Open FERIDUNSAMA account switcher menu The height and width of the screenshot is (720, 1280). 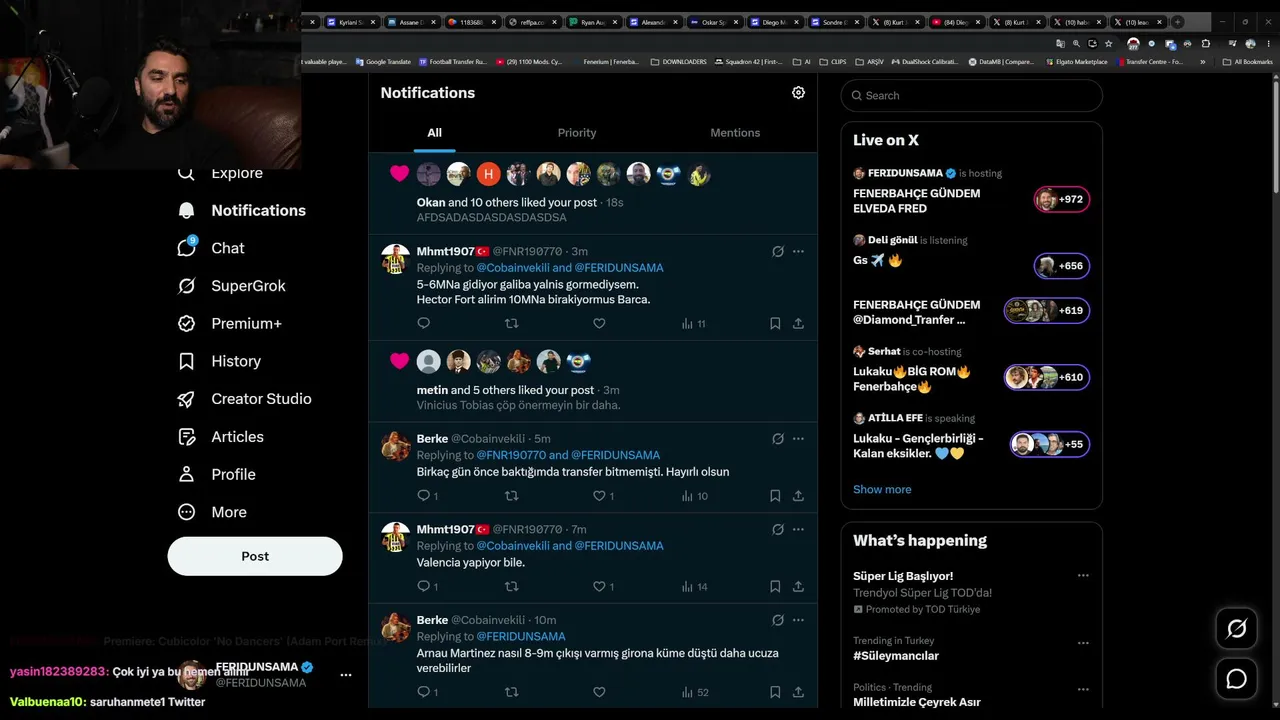click(x=346, y=675)
